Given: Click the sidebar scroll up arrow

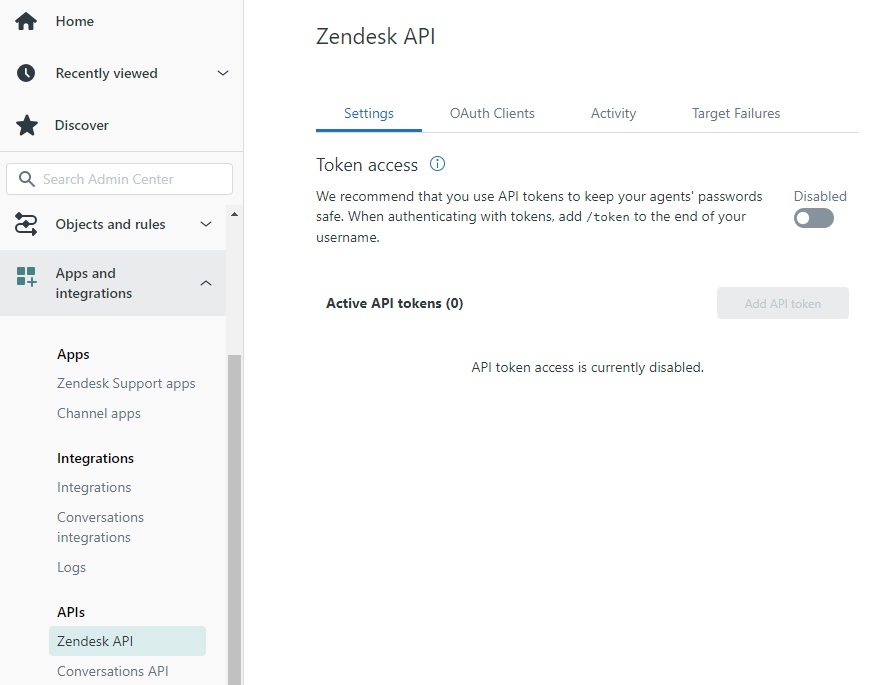Looking at the screenshot, I should point(234,214).
